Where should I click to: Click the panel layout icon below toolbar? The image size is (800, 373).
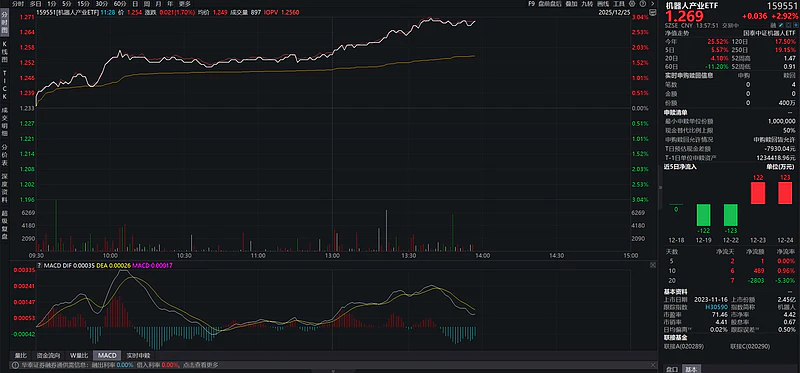click(653, 12)
